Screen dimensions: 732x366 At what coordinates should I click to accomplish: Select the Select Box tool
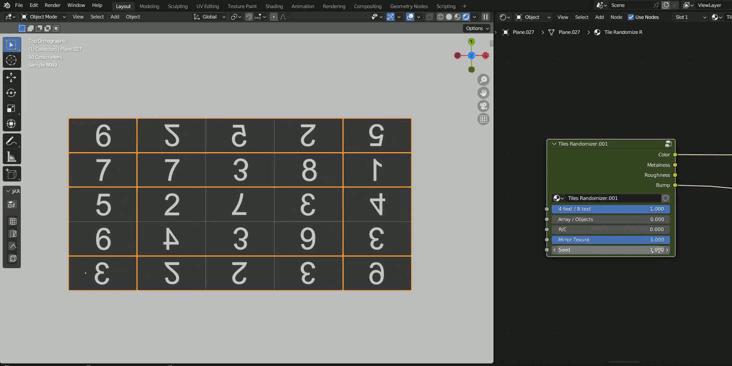coord(11,45)
